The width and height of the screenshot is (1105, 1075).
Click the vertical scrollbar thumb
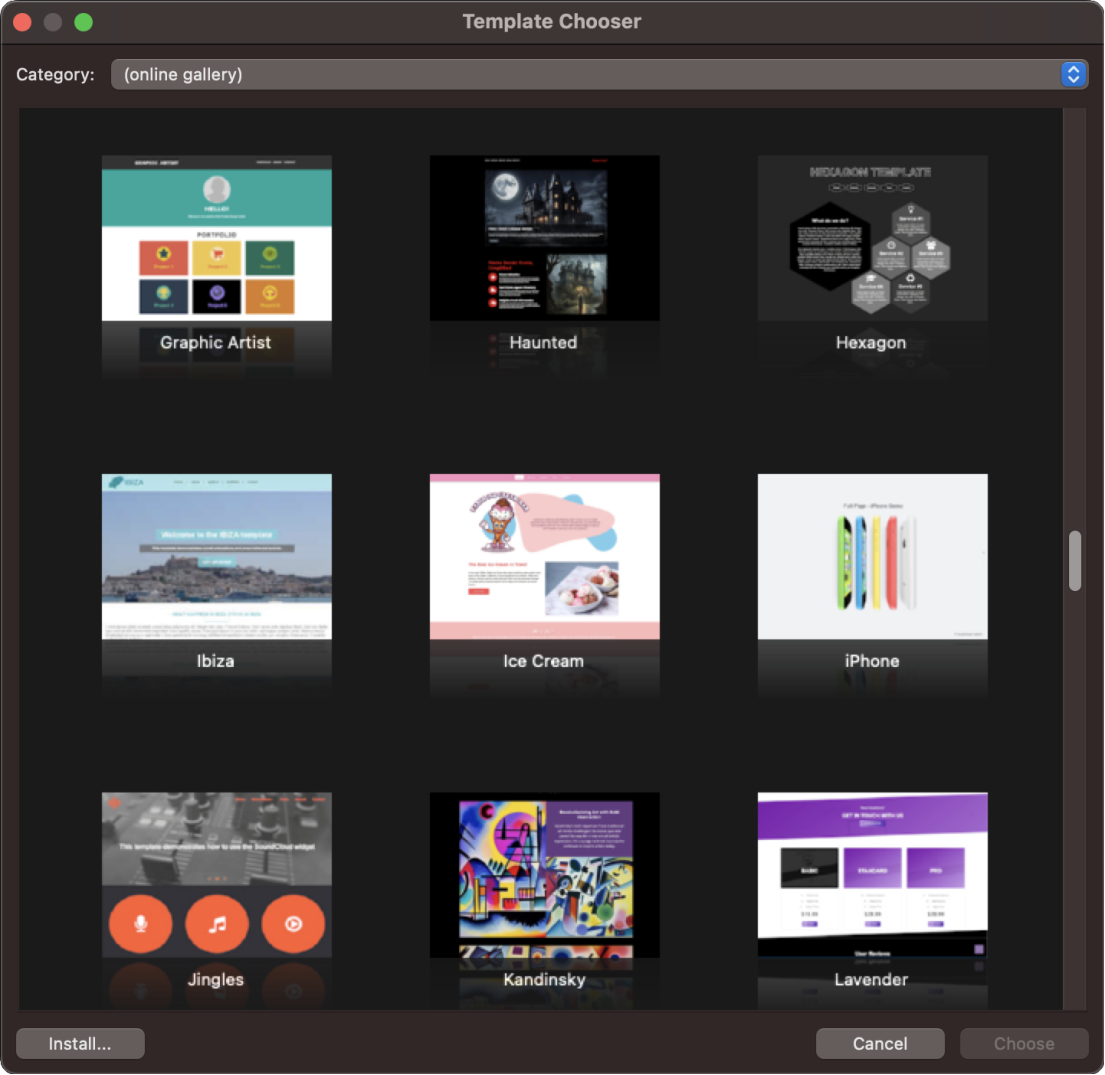(1075, 561)
